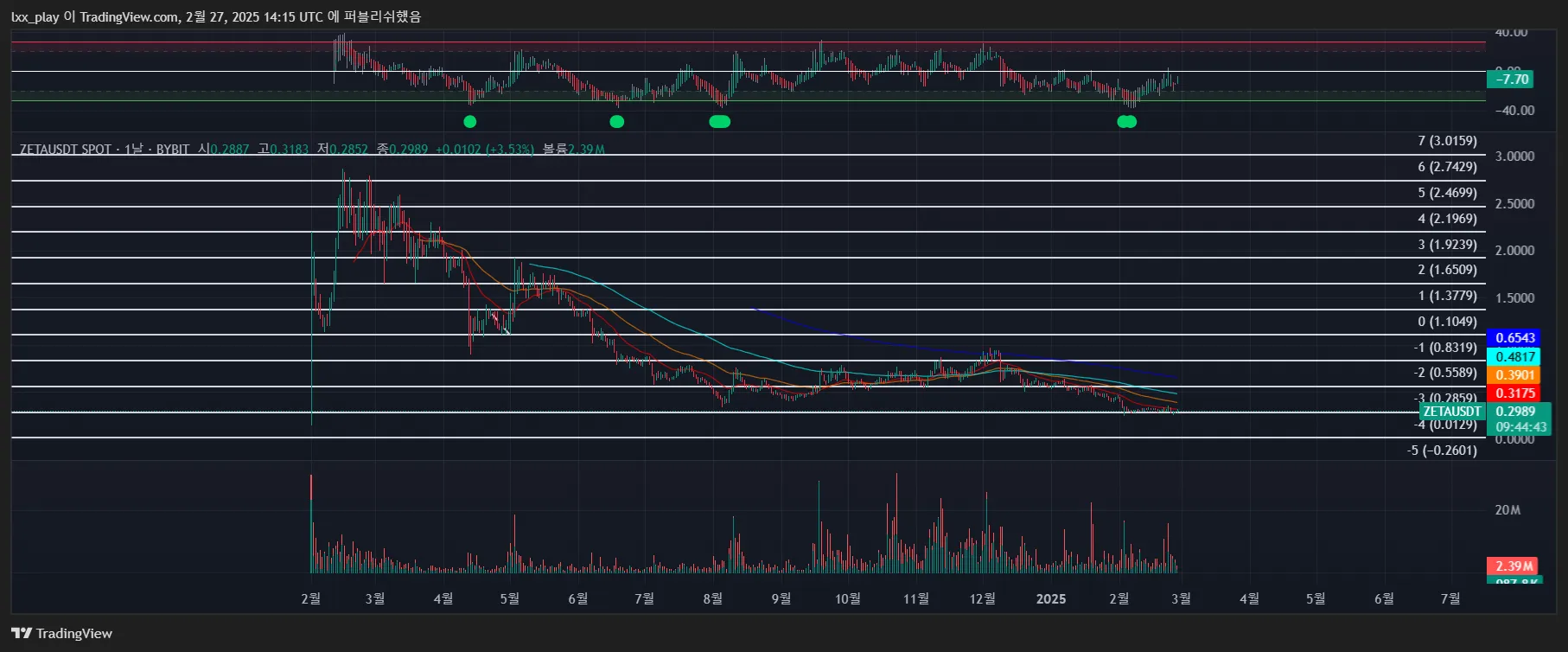The image size is (1568, 652).
Task: Click the 40.00 oscillator axis label
Action: pos(1511,32)
